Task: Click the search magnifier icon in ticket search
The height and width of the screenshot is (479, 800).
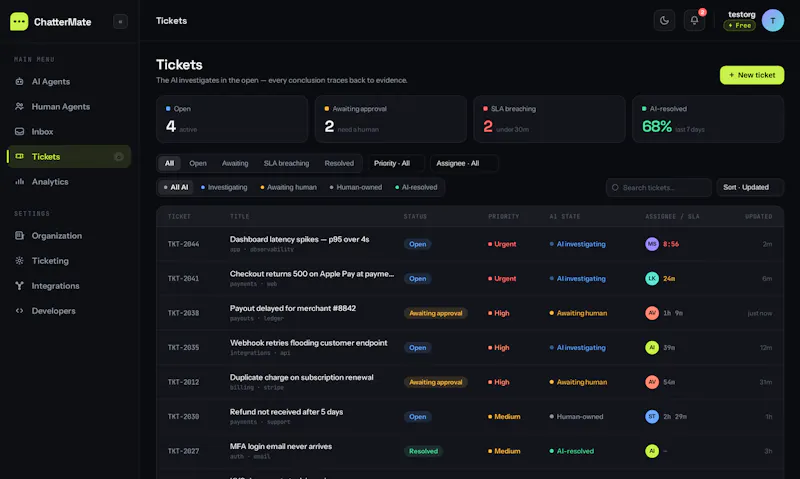Action: pos(615,188)
